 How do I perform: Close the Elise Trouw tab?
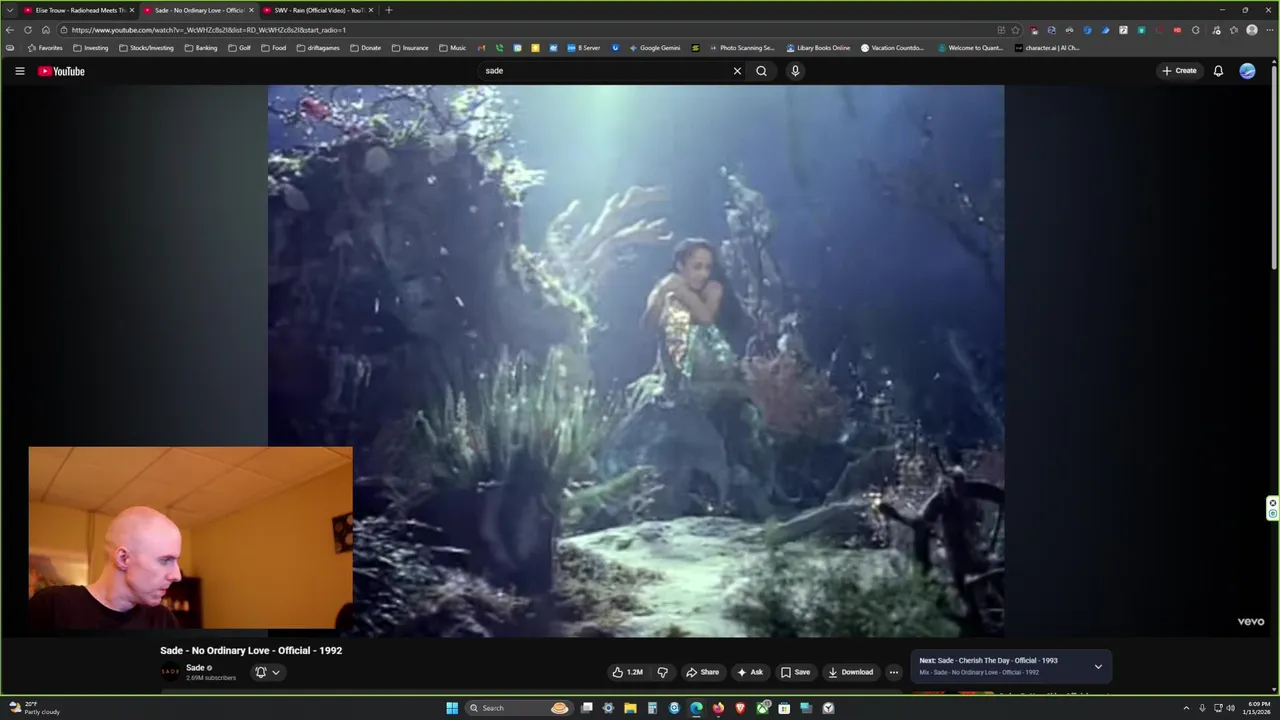131,10
